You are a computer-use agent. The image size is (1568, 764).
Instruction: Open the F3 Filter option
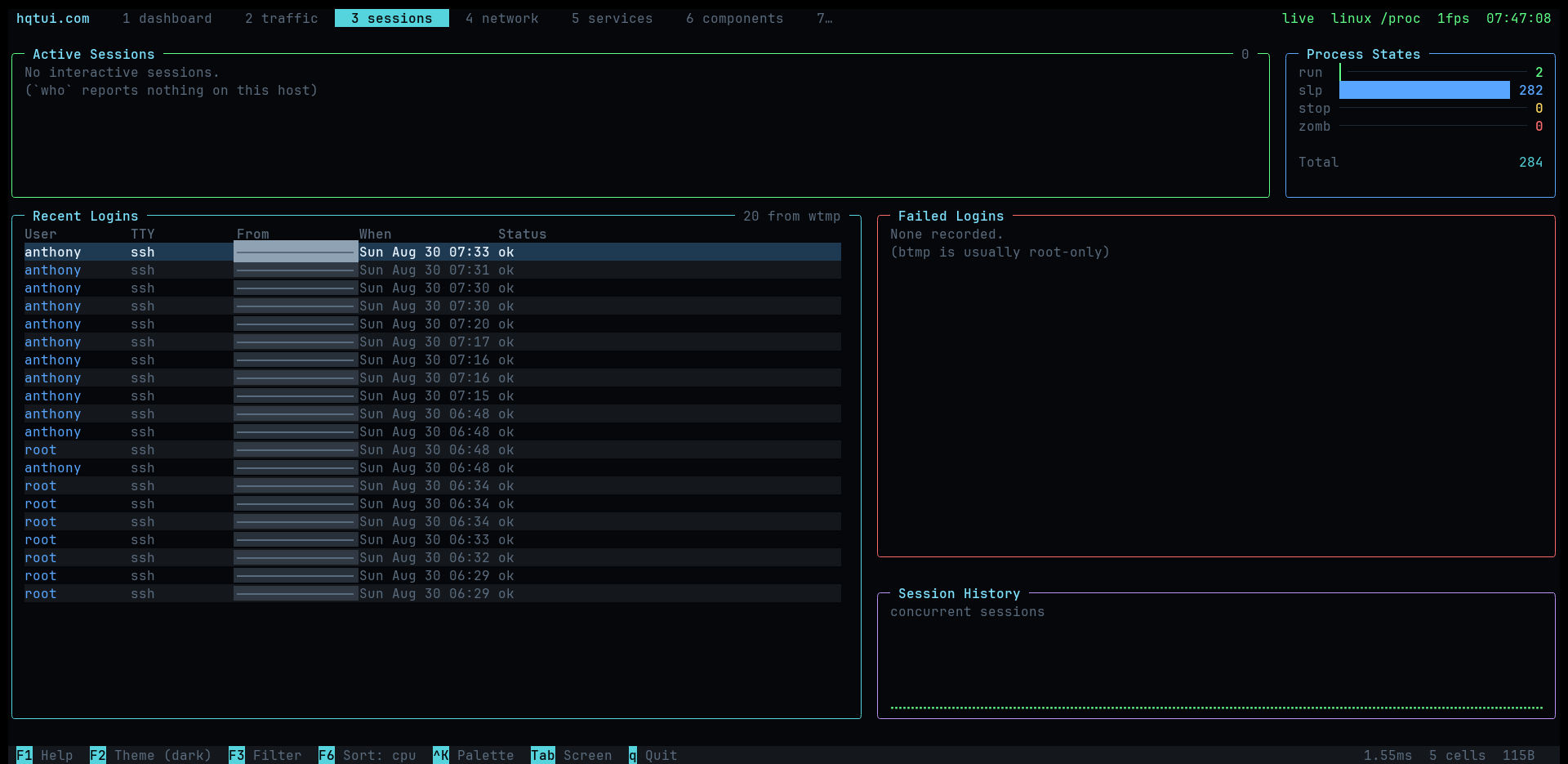tap(265, 755)
